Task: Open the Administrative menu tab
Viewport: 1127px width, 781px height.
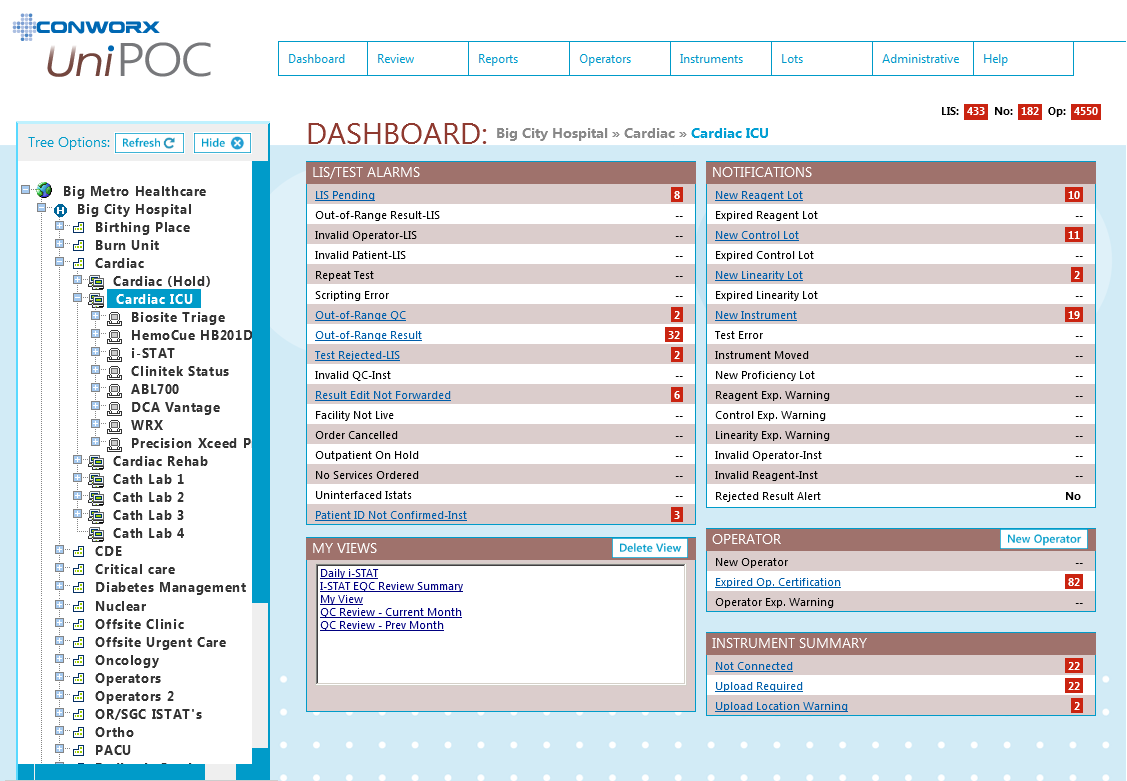Action: point(923,59)
